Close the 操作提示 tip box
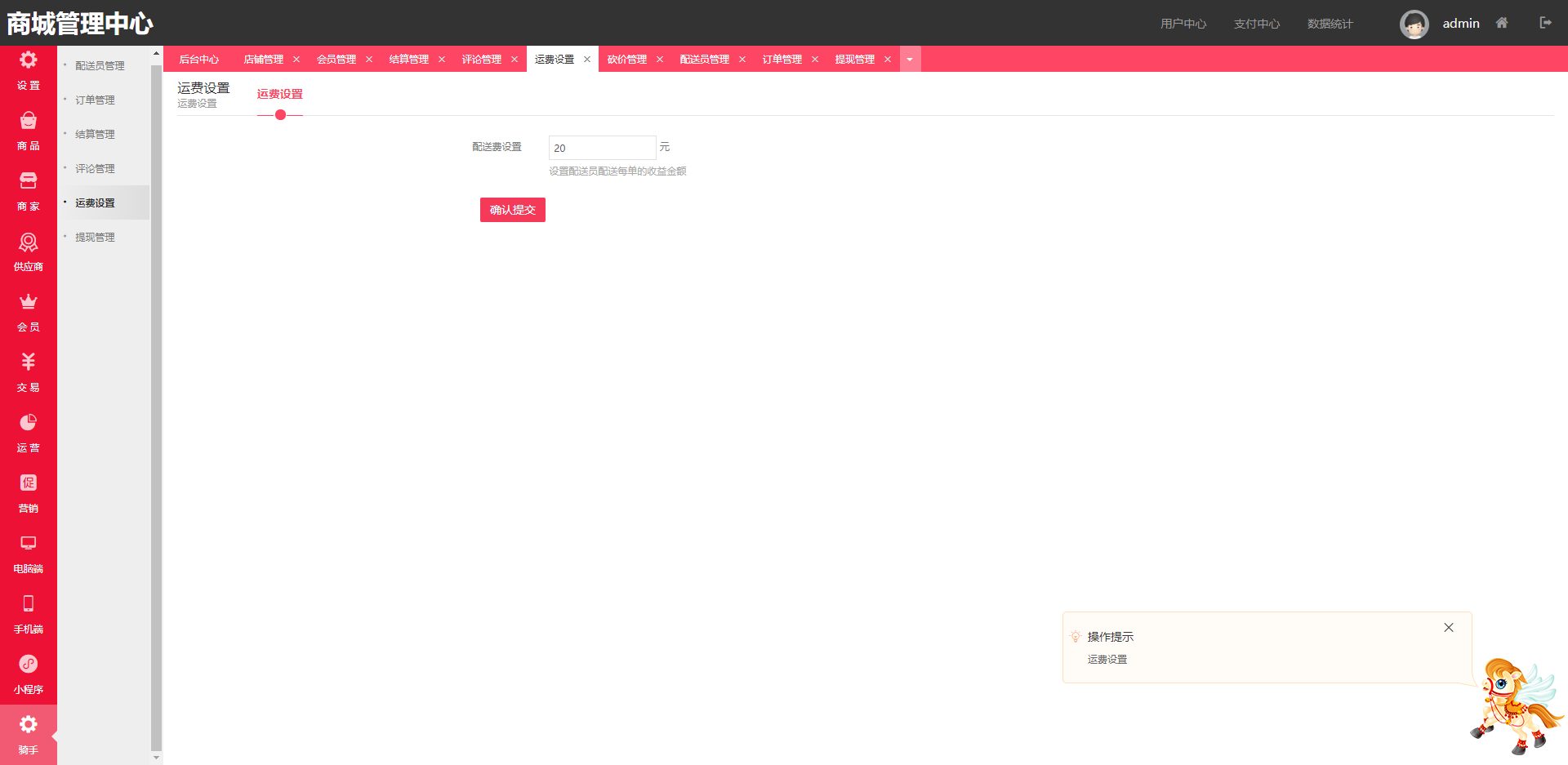 [1449, 628]
